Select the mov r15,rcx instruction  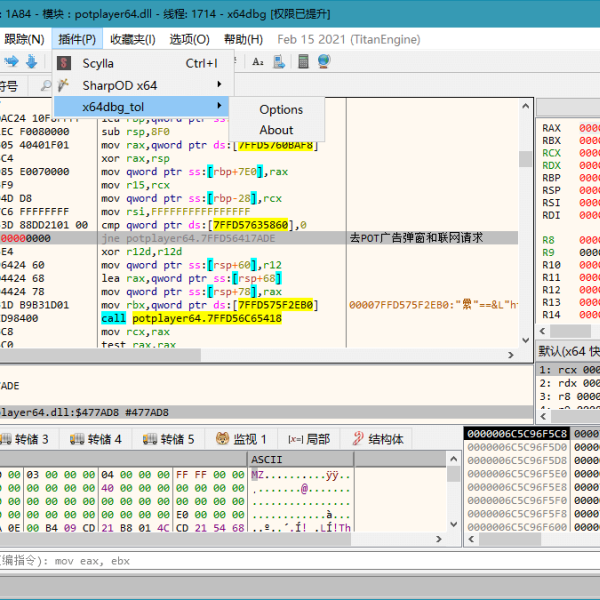point(135,185)
